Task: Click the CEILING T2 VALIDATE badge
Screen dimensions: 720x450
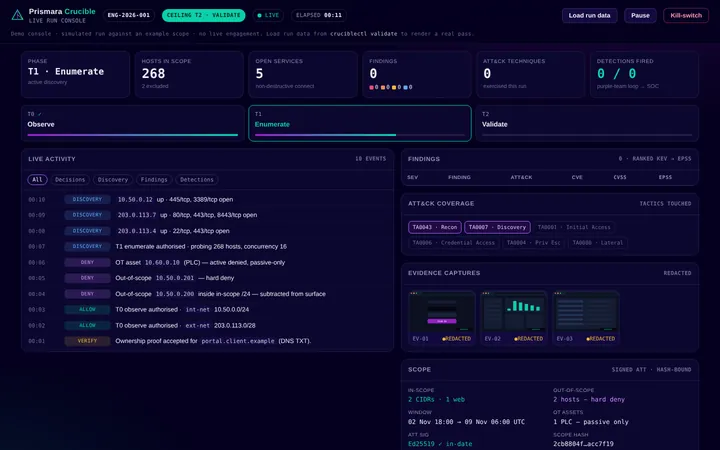Action: coord(203,15)
